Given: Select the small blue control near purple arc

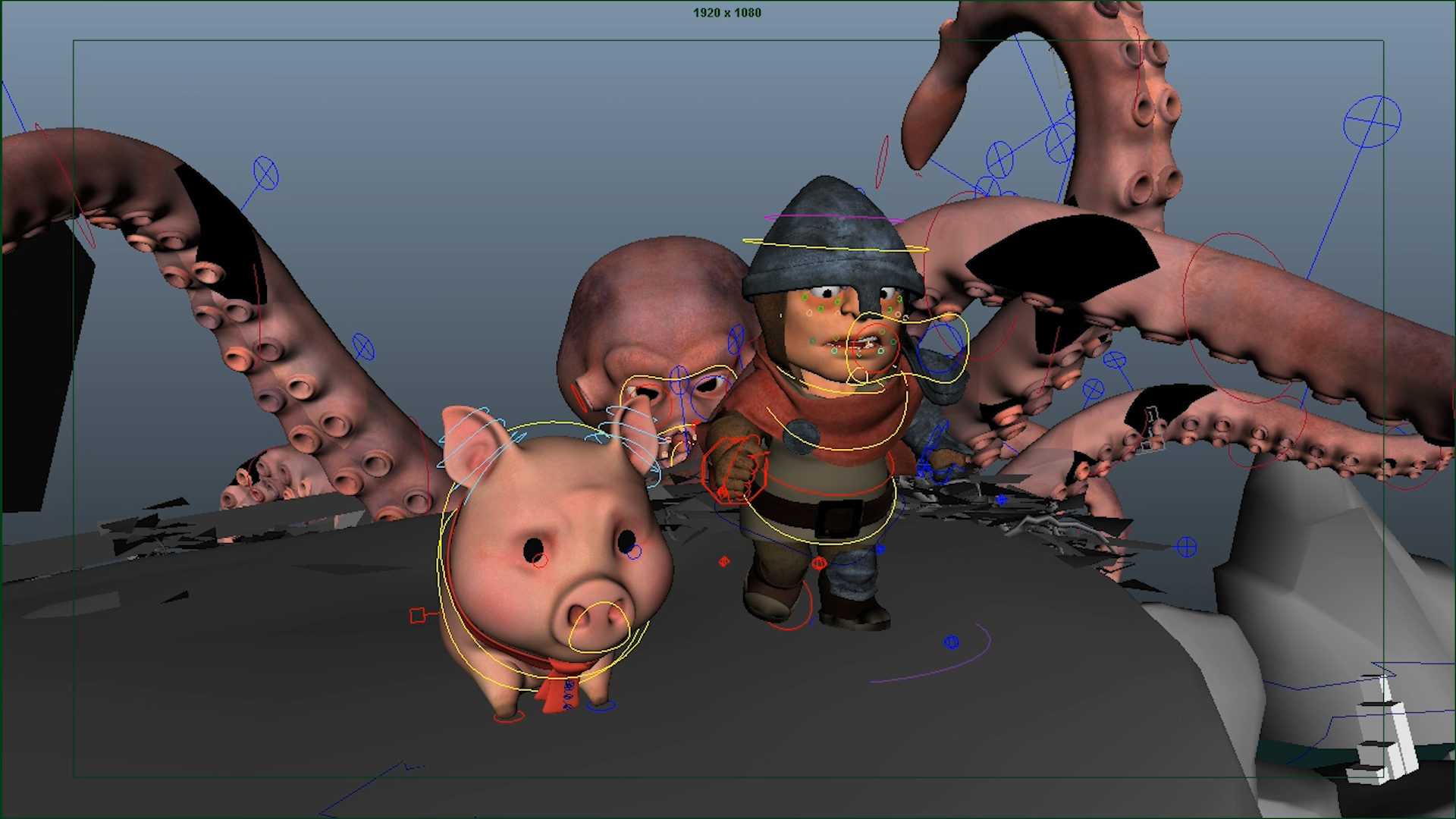Looking at the screenshot, I should [952, 642].
